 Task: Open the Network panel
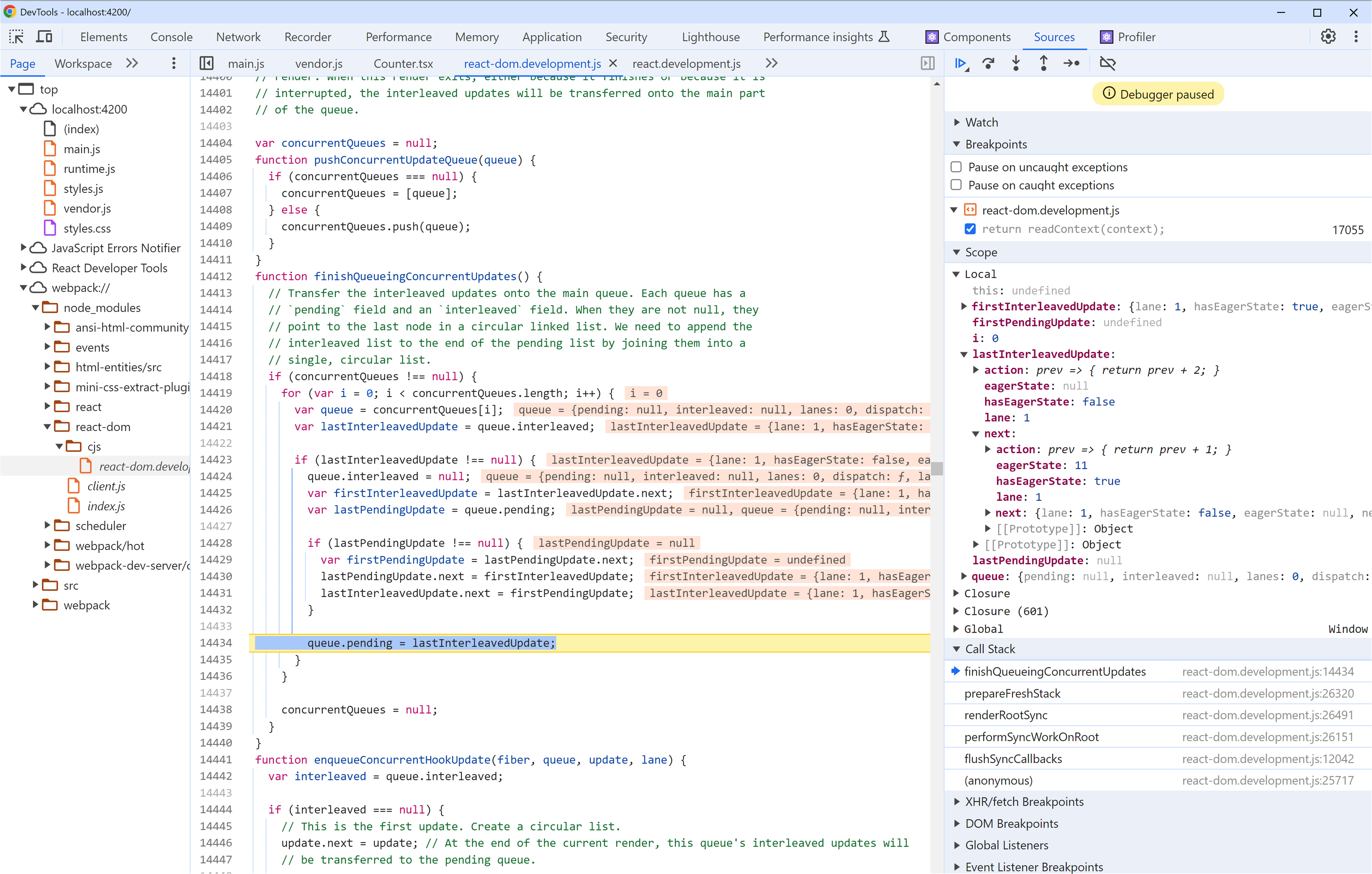238,37
